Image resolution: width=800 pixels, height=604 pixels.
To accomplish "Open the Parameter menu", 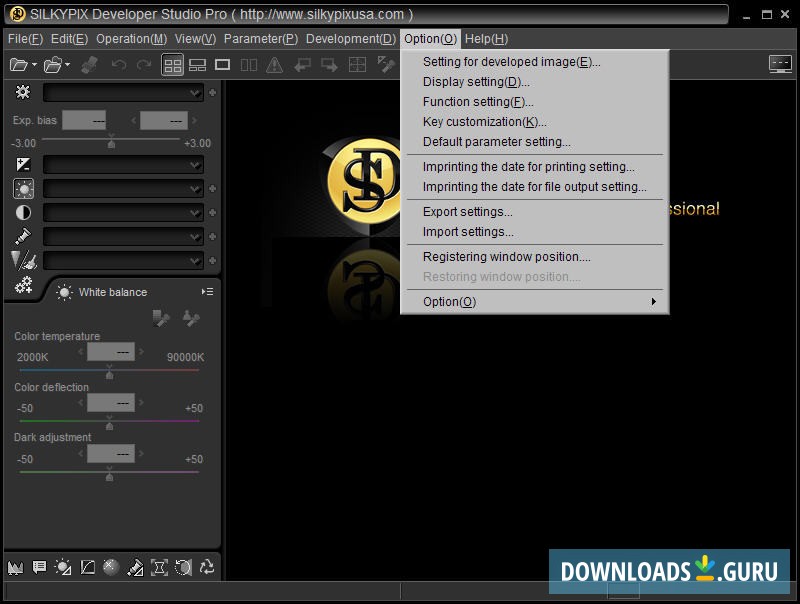I will click(x=261, y=39).
